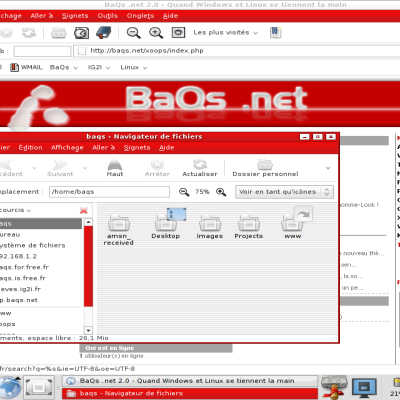The image size is (400, 400).
Task: Open the WMAIL bookmark
Action: tap(26, 67)
